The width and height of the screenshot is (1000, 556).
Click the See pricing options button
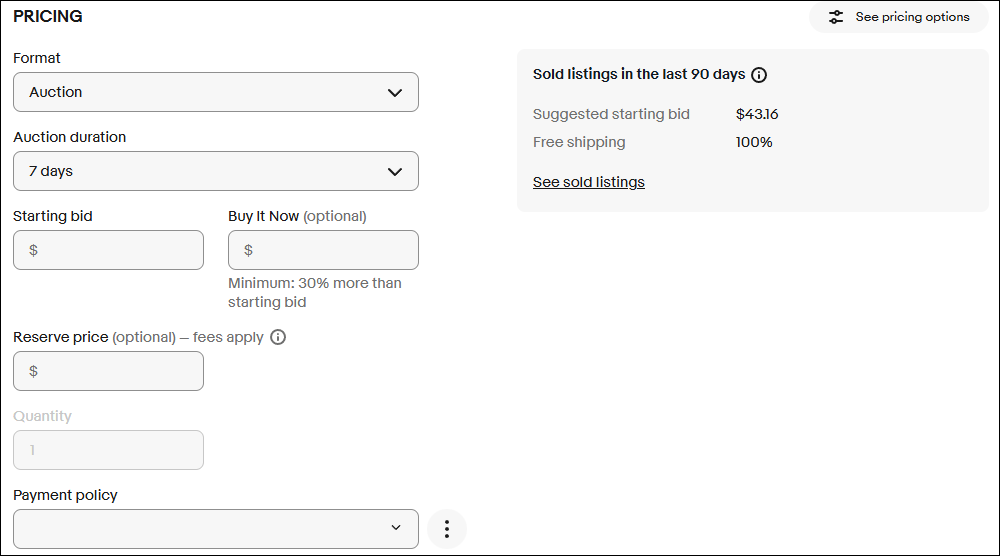click(x=898, y=17)
